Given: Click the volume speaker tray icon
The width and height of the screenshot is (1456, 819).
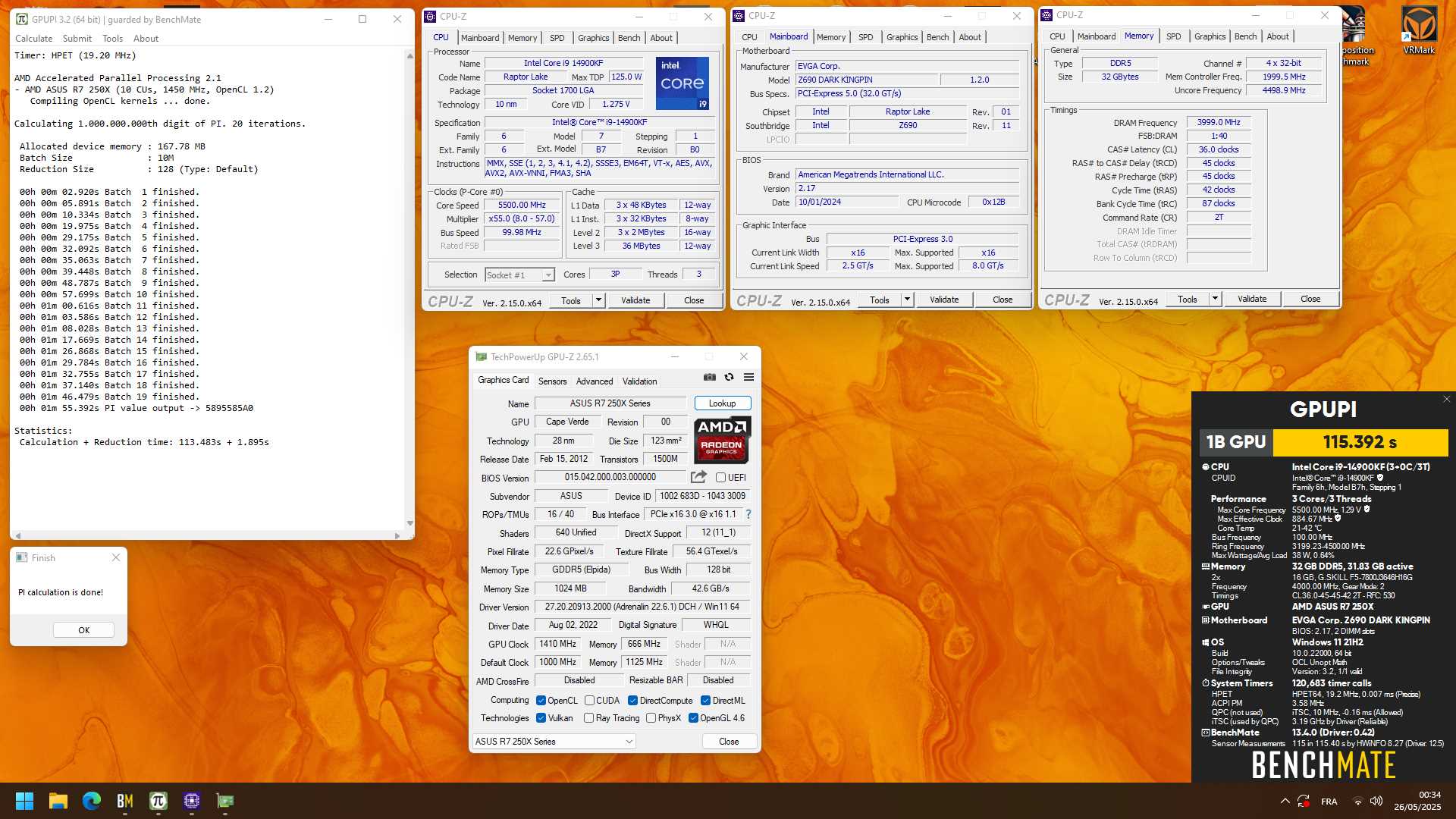Looking at the screenshot, I should (x=1376, y=802).
